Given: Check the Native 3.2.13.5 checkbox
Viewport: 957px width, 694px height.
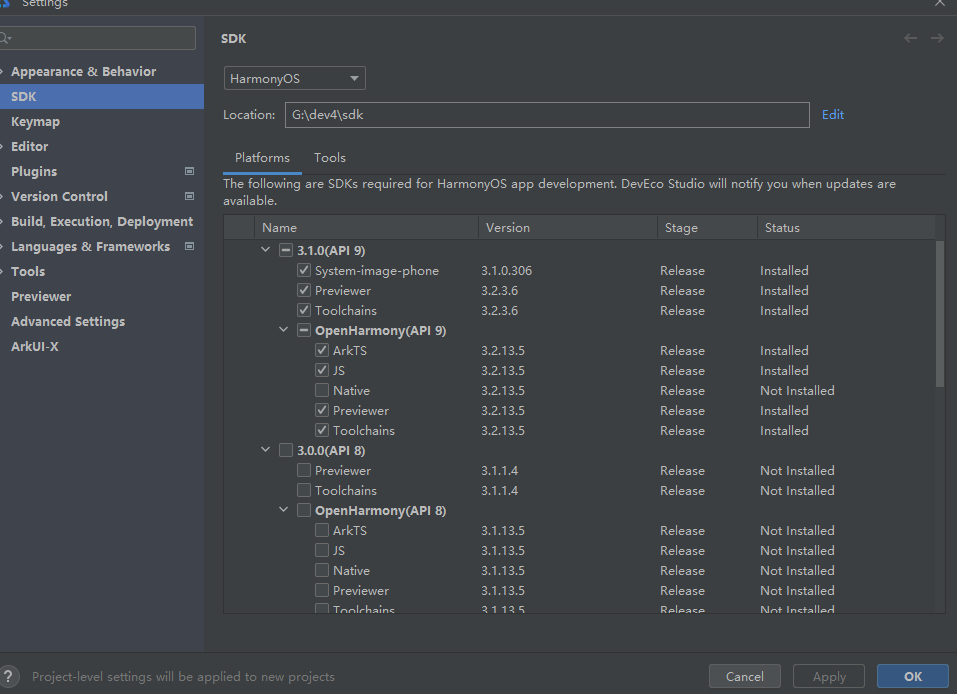Looking at the screenshot, I should click(322, 390).
